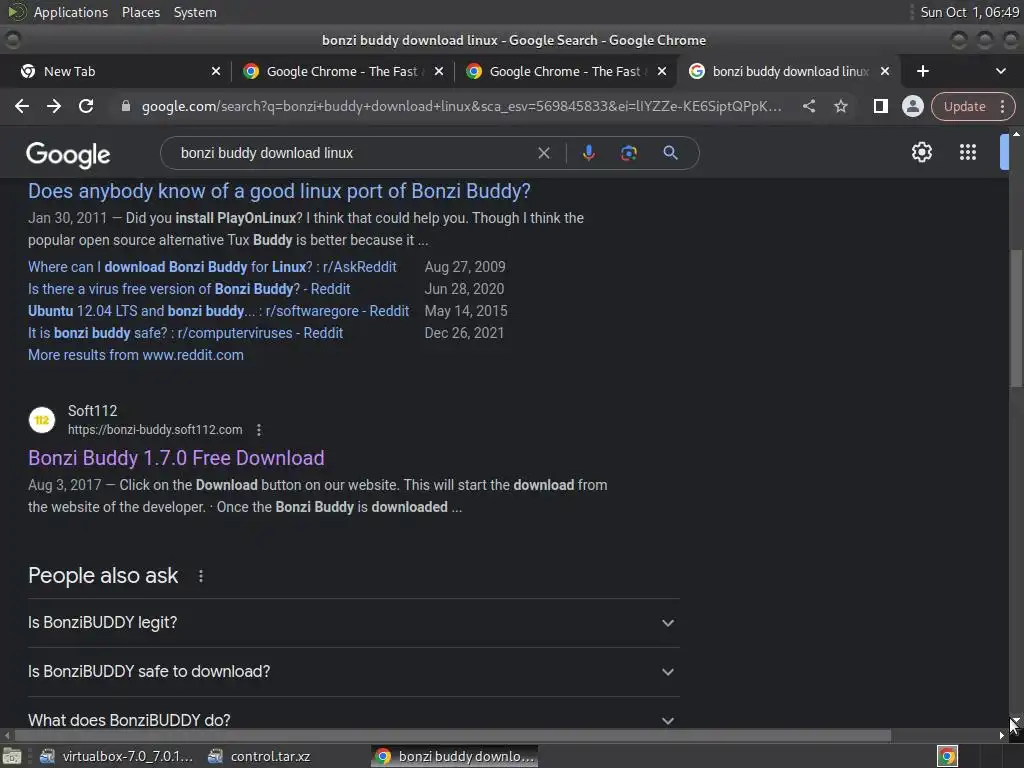Close the New Tab tab

[x=216, y=71]
